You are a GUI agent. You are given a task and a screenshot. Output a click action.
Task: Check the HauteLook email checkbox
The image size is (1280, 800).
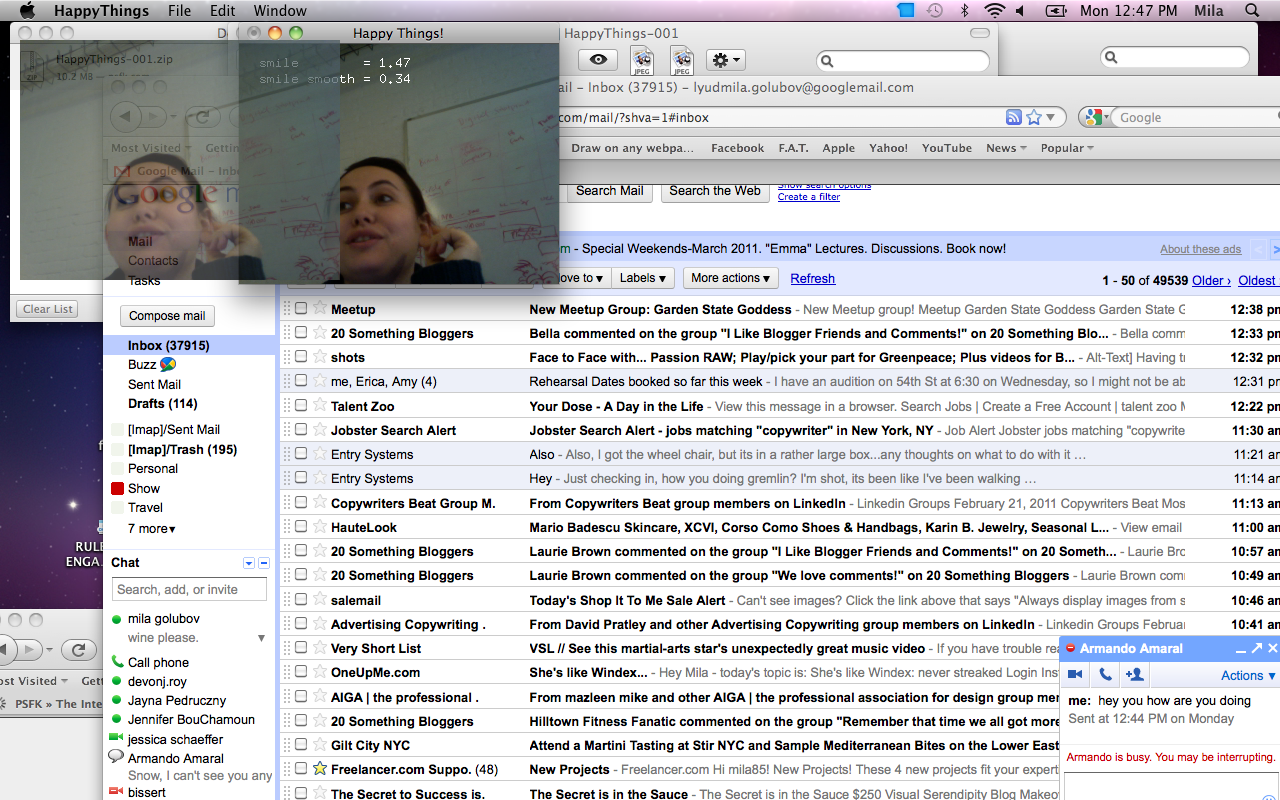301,527
